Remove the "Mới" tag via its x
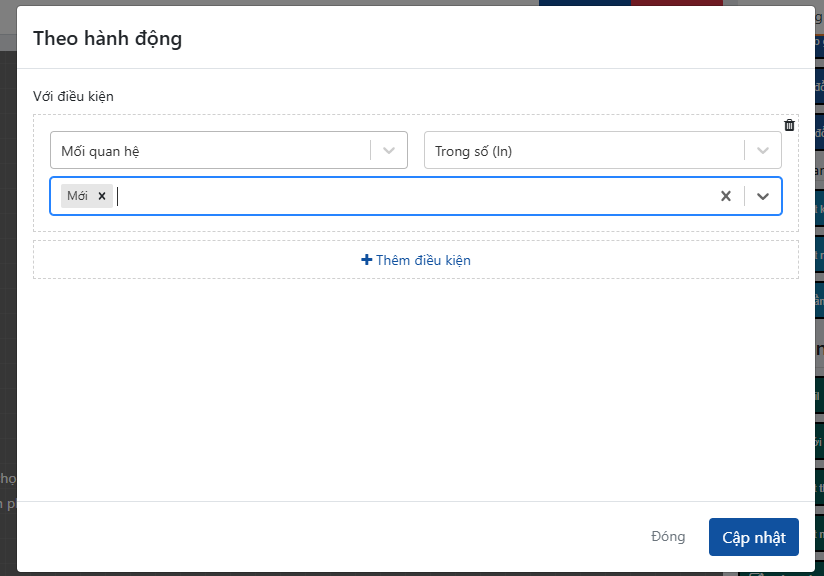The image size is (824, 576). [x=102, y=196]
